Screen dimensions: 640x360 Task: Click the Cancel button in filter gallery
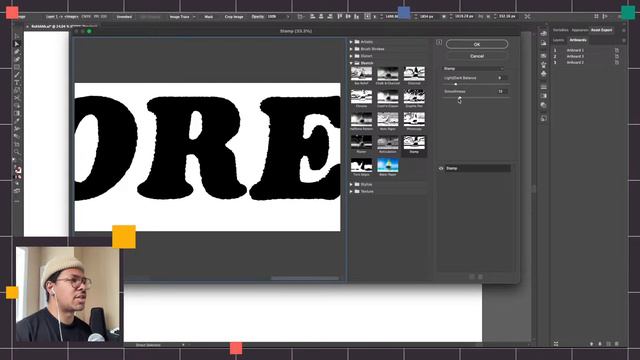click(x=477, y=56)
